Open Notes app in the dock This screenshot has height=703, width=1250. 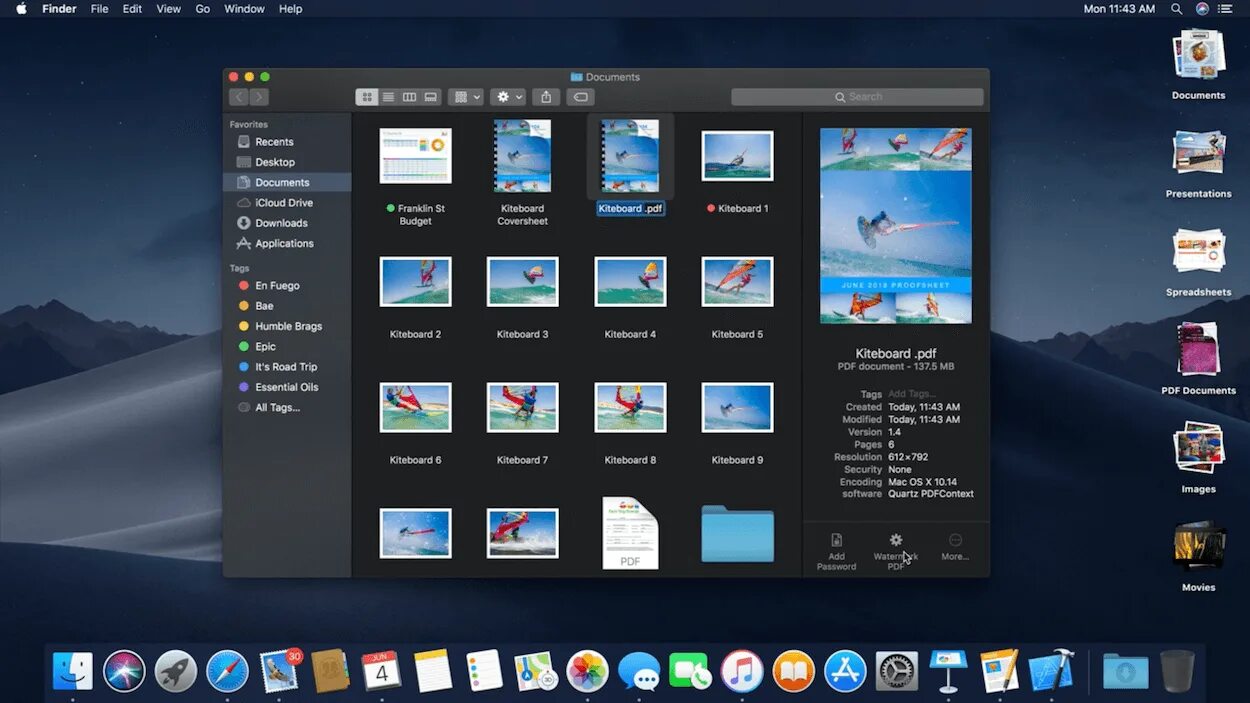(x=433, y=671)
